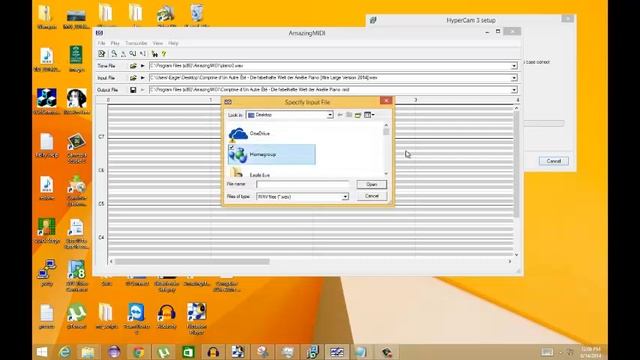Click Cancel in HyperCam 3 setup window
640x360 pixels.
pos(553,161)
